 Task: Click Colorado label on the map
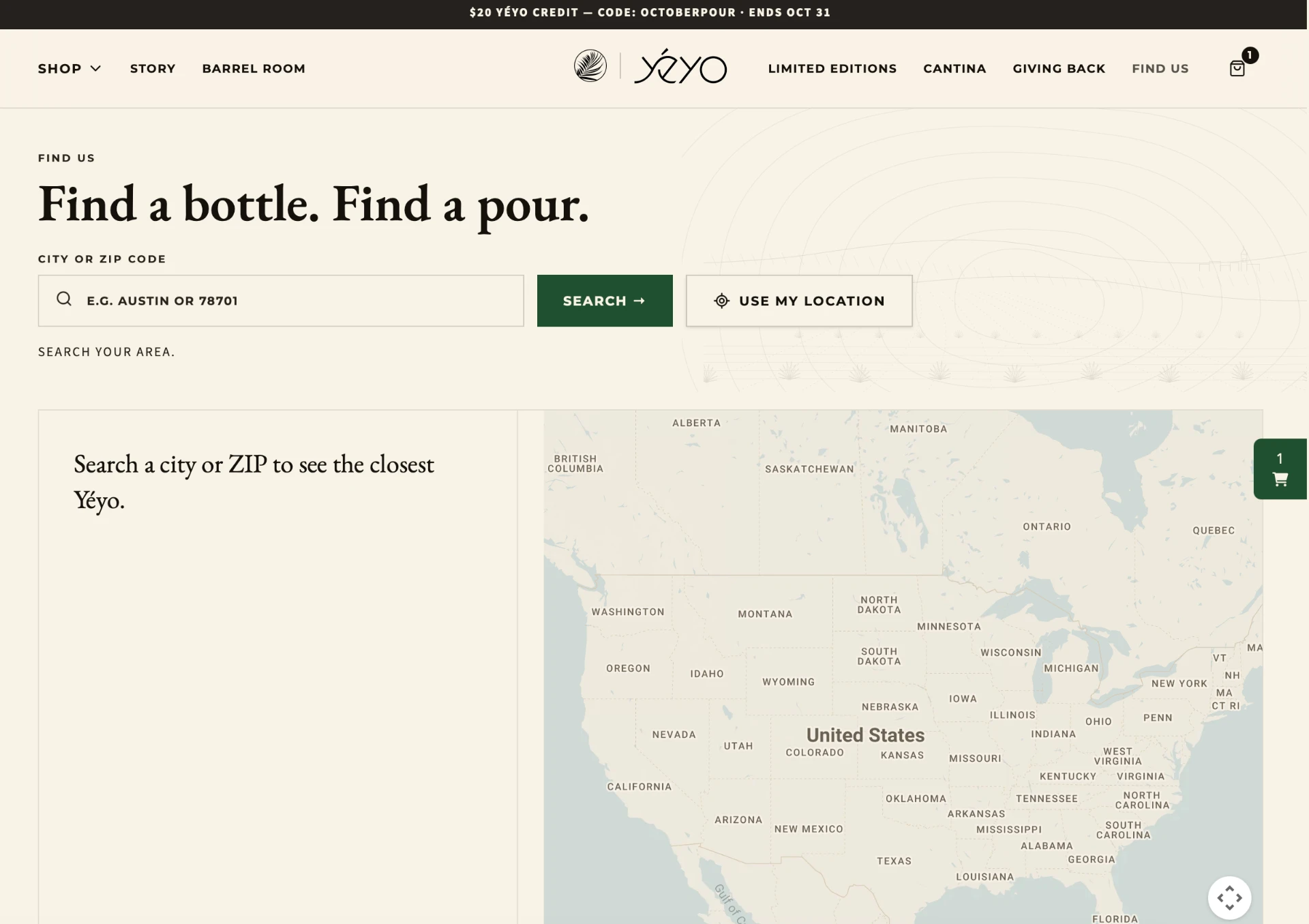click(x=815, y=752)
